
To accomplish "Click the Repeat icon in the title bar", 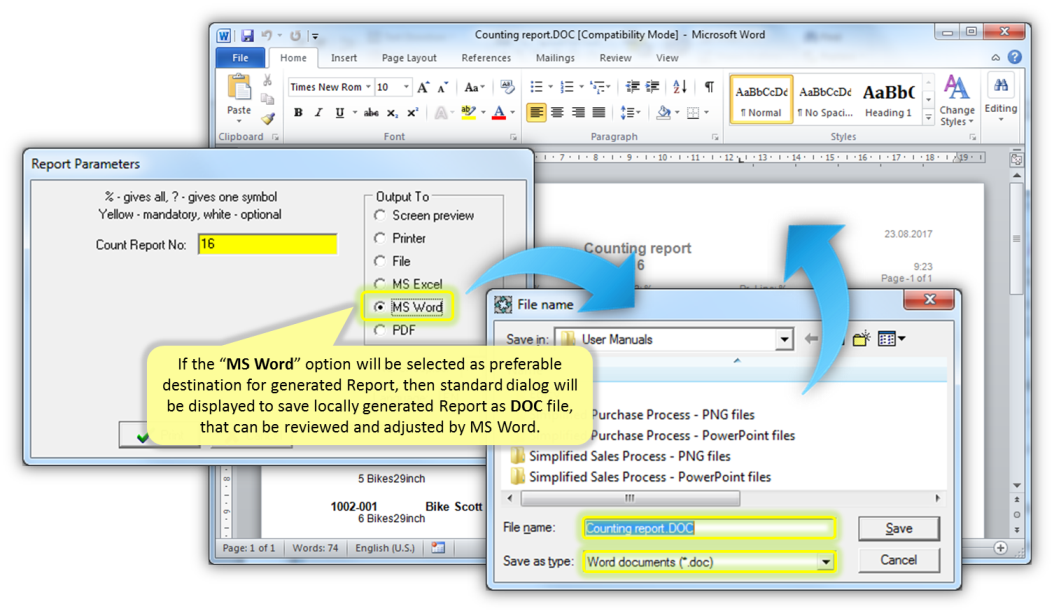I will 296,36.
